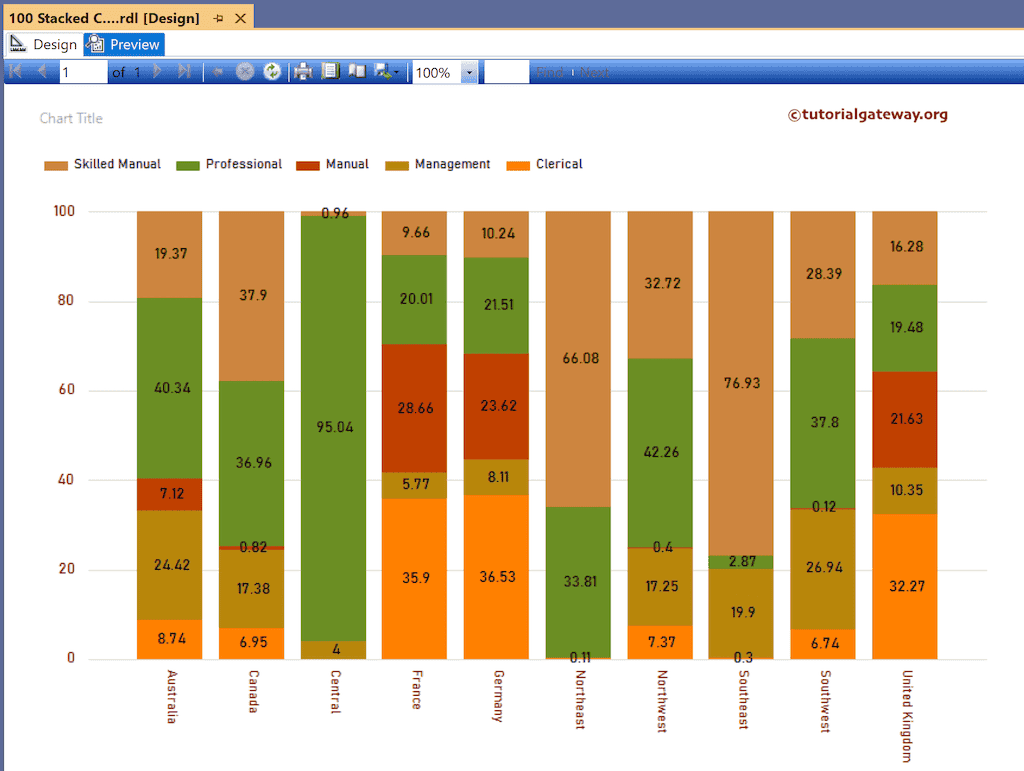Open the zoom percentage dropdown
Image resolution: width=1024 pixels, height=771 pixels.
[470, 71]
